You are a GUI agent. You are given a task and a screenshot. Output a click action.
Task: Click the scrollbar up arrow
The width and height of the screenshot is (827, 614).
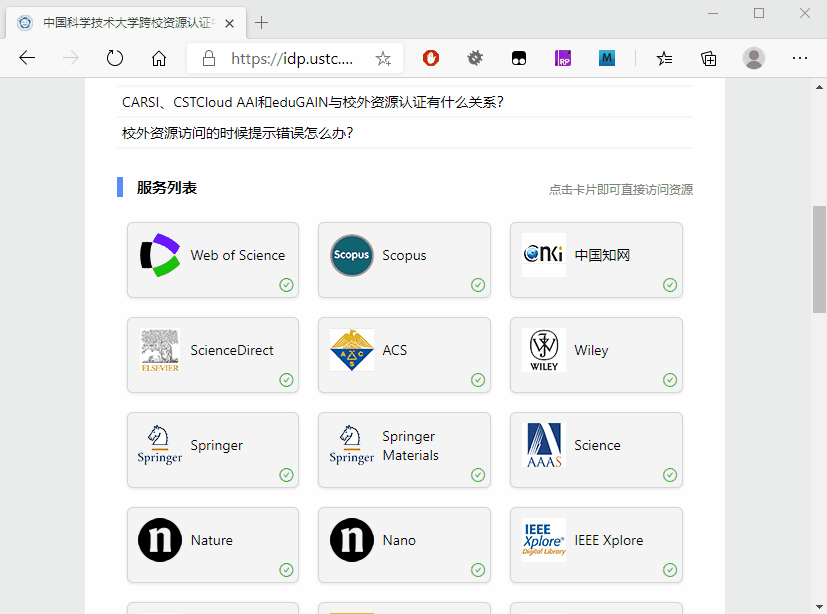[819, 87]
